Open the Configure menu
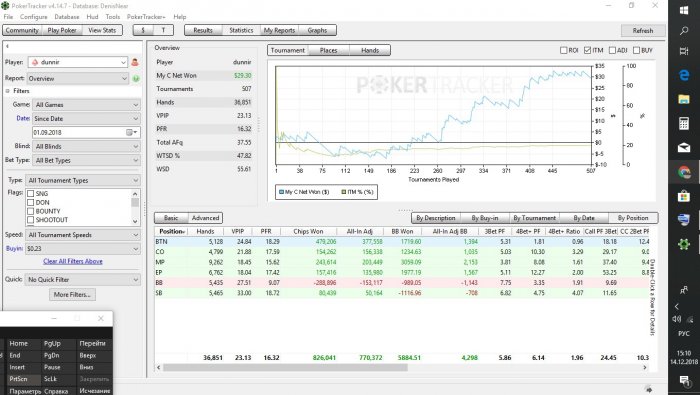The height and width of the screenshot is (395, 700). pos(33,17)
